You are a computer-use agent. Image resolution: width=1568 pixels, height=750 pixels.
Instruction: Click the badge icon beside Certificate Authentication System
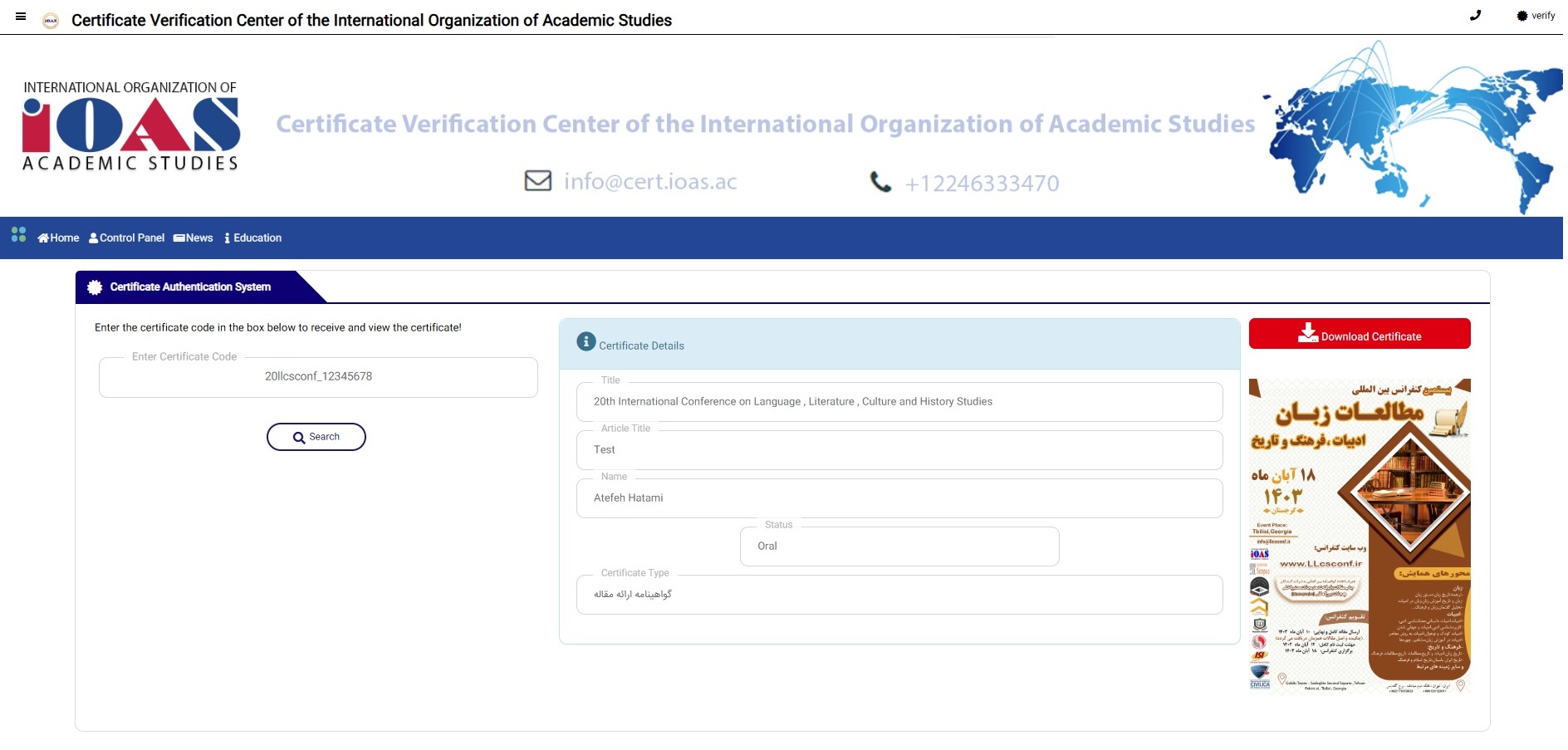[x=95, y=287]
